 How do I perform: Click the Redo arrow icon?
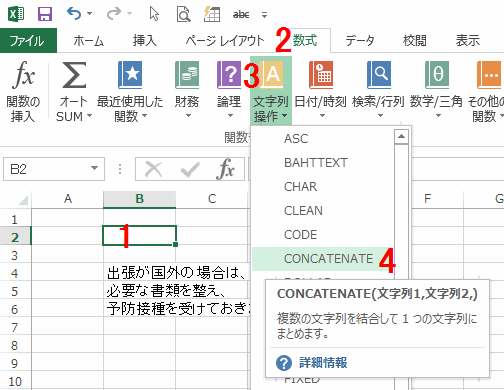point(114,14)
